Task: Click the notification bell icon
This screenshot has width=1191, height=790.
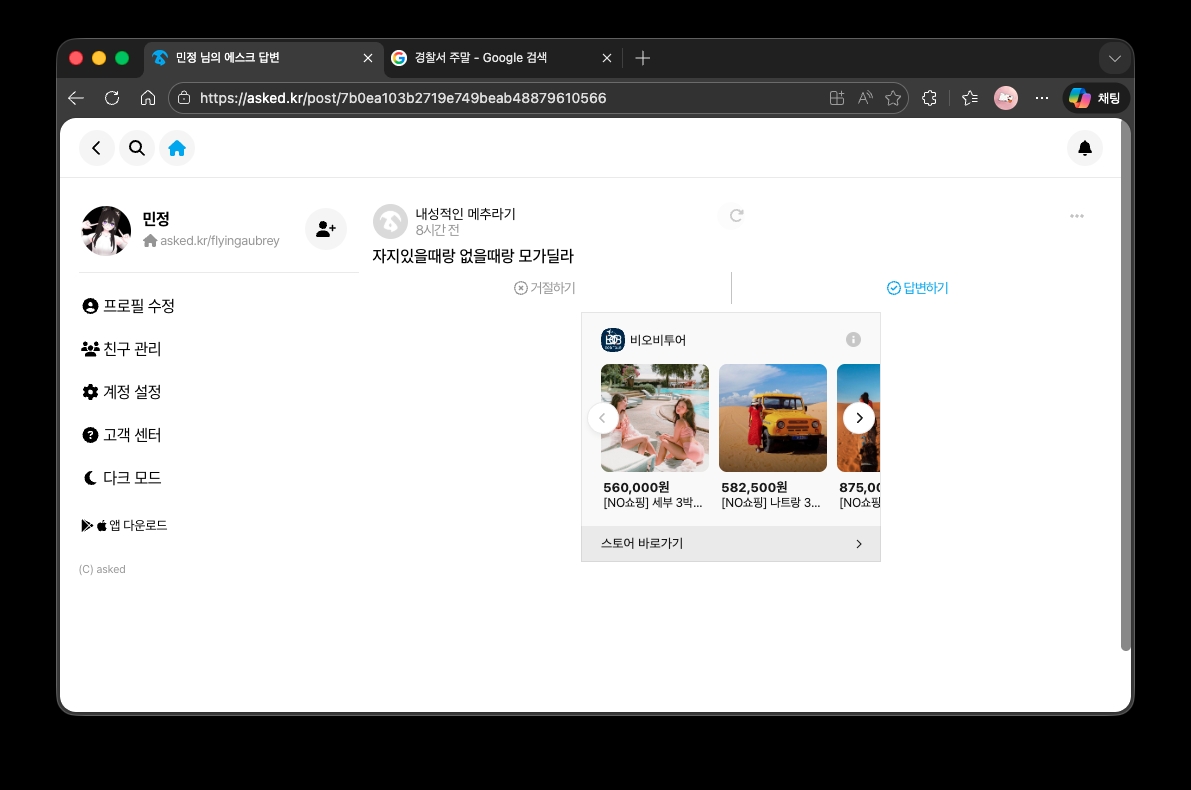Action: [1085, 148]
